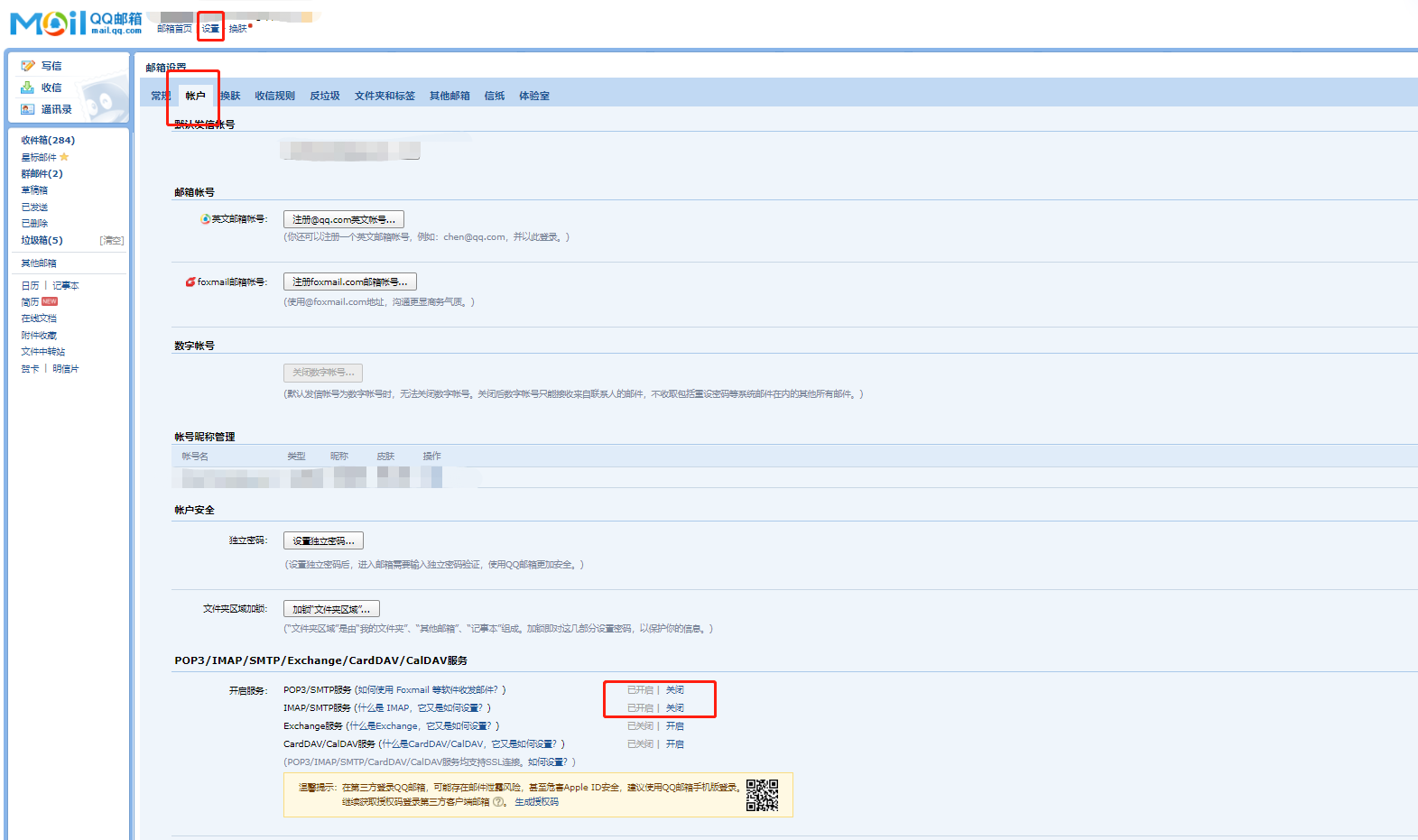This screenshot has width=1418, height=840.
Task: Click 关闭 for POP3/SMTP service
Action: click(x=675, y=689)
